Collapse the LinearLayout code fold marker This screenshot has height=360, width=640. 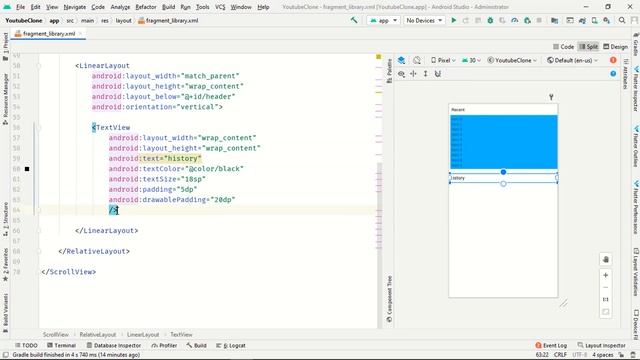coord(39,66)
